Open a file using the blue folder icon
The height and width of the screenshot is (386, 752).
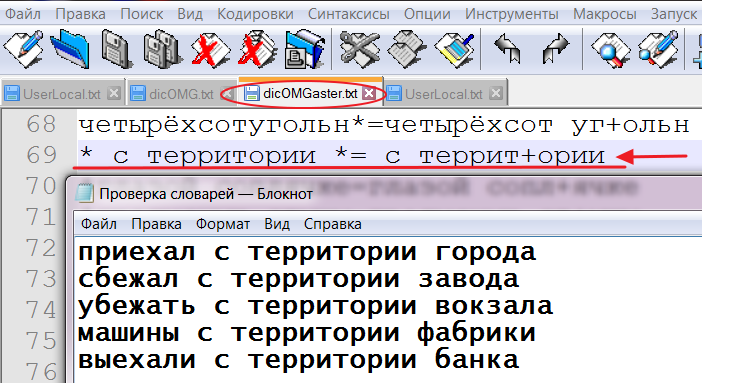tap(70, 49)
